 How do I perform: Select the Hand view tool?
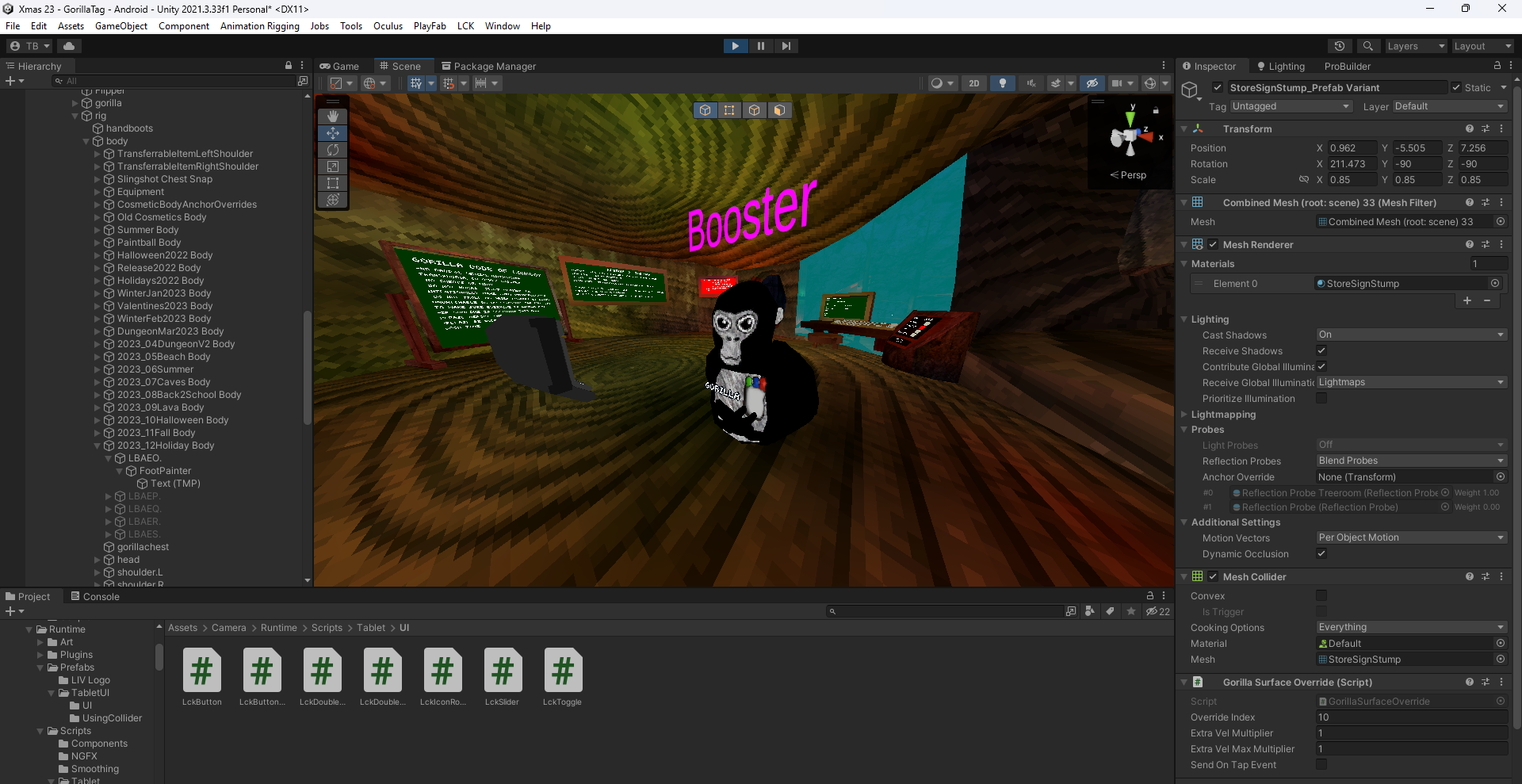(333, 117)
